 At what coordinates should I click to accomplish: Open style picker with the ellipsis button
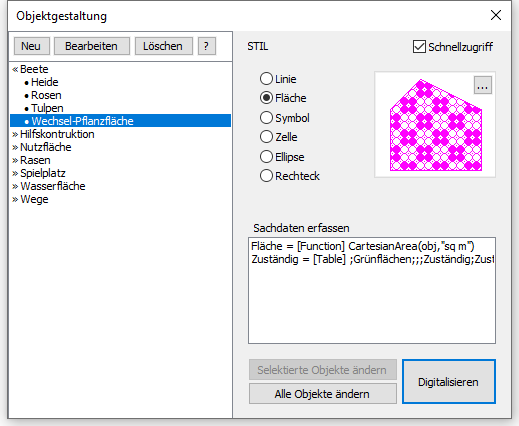483,85
